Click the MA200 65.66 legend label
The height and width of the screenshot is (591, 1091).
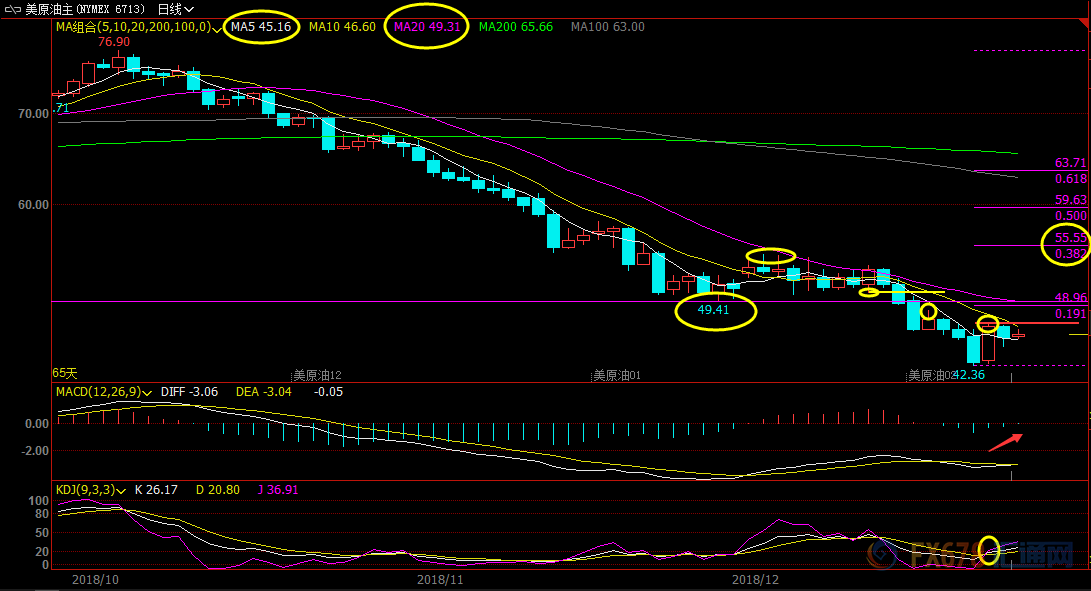[x=516, y=27]
